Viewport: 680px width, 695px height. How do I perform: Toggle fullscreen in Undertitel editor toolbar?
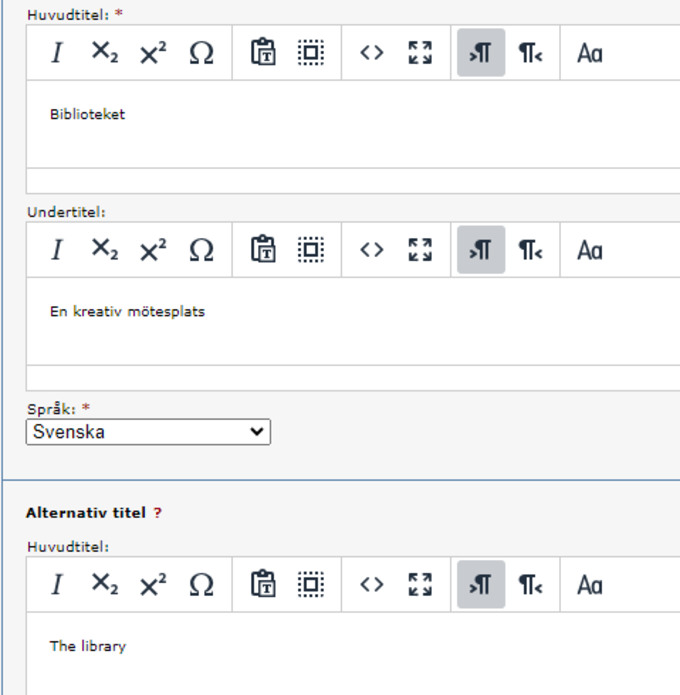pos(420,250)
